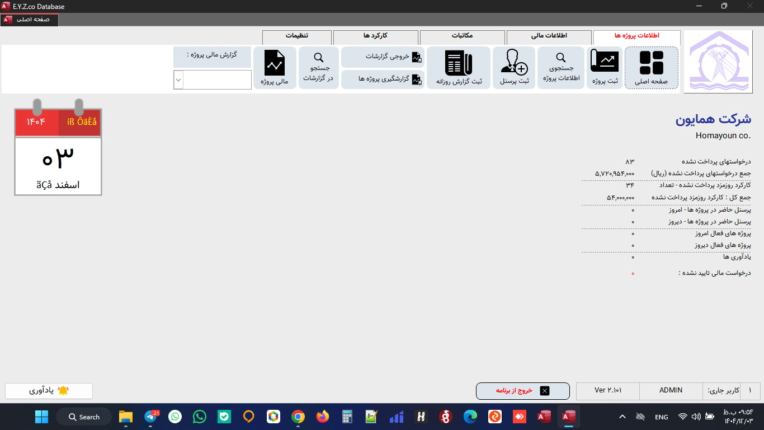The height and width of the screenshot is (430, 764).
Task: Click the یادآوری reminder button
Action: (x=49, y=391)
